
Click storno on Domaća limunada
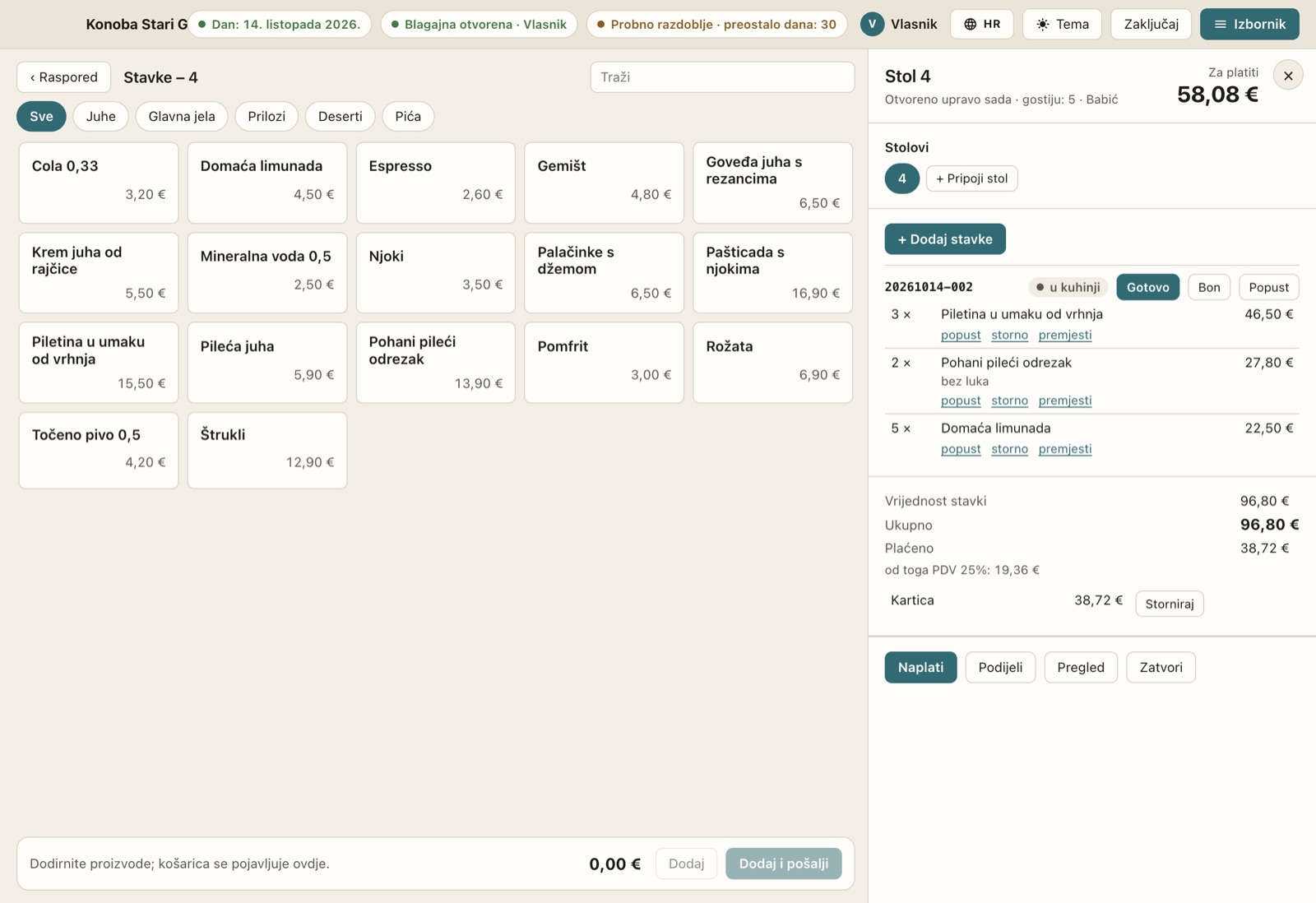(1009, 449)
